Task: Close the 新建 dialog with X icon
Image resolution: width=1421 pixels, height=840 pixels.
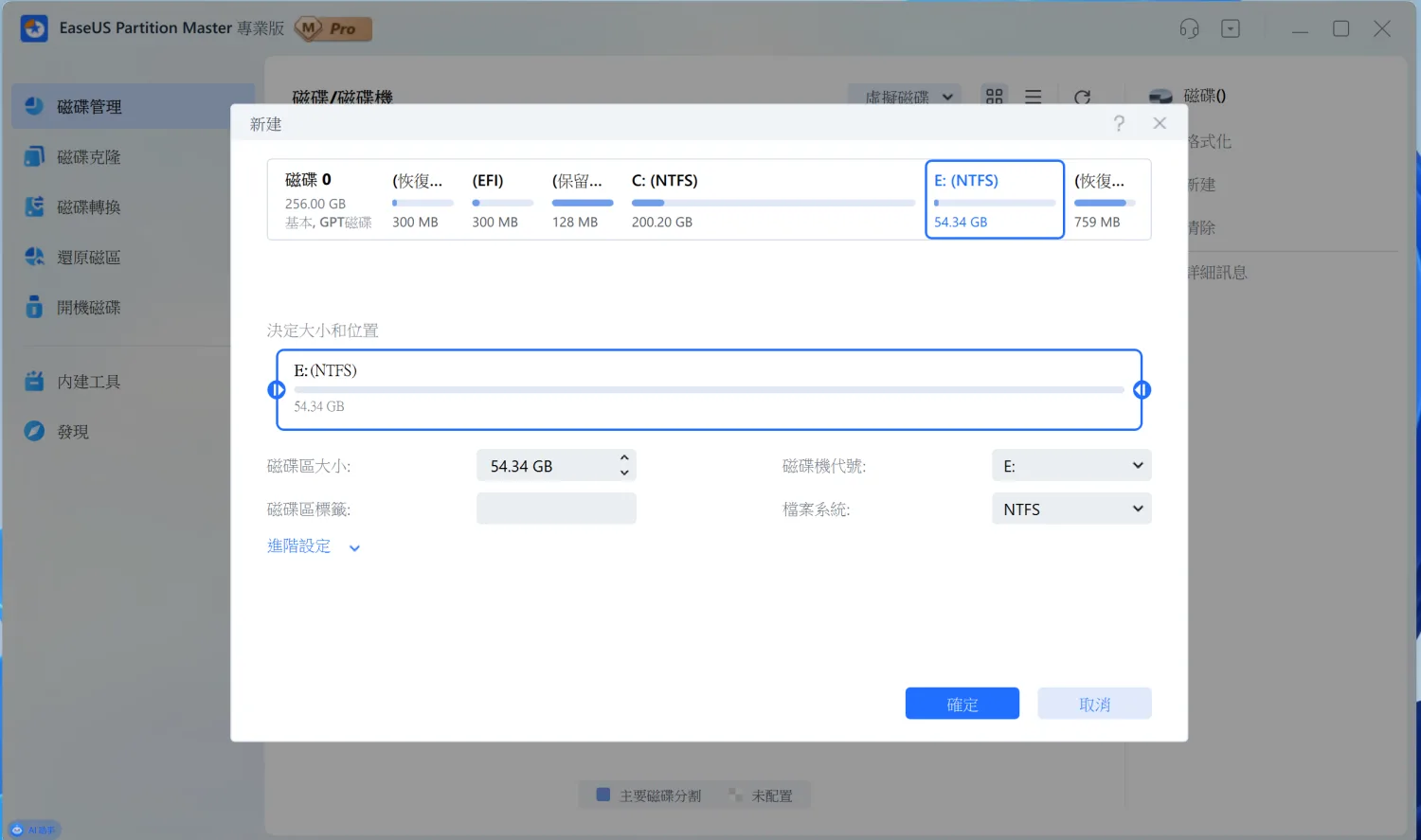Action: pyautogui.click(x=1159, y=124)
